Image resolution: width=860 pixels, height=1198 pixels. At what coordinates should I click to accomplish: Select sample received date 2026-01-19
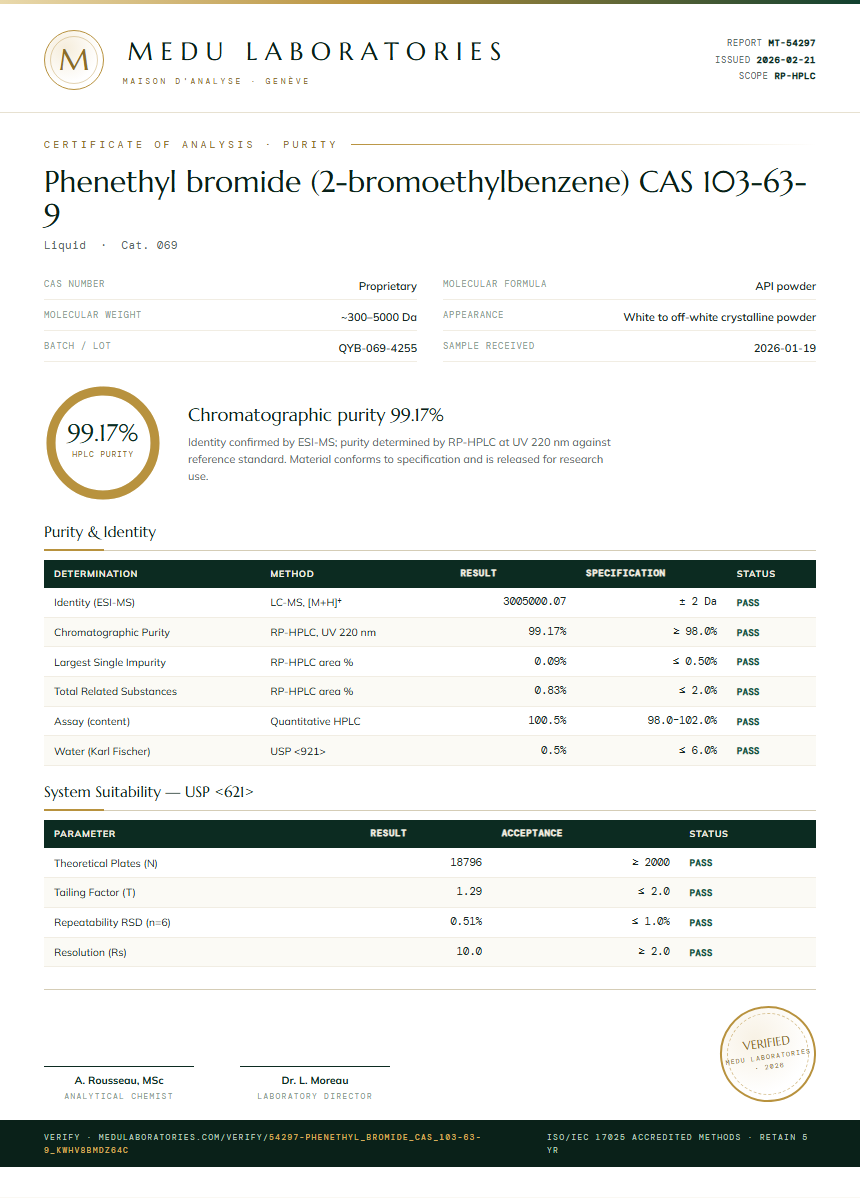pyautogui.click(x=784, y=348)
